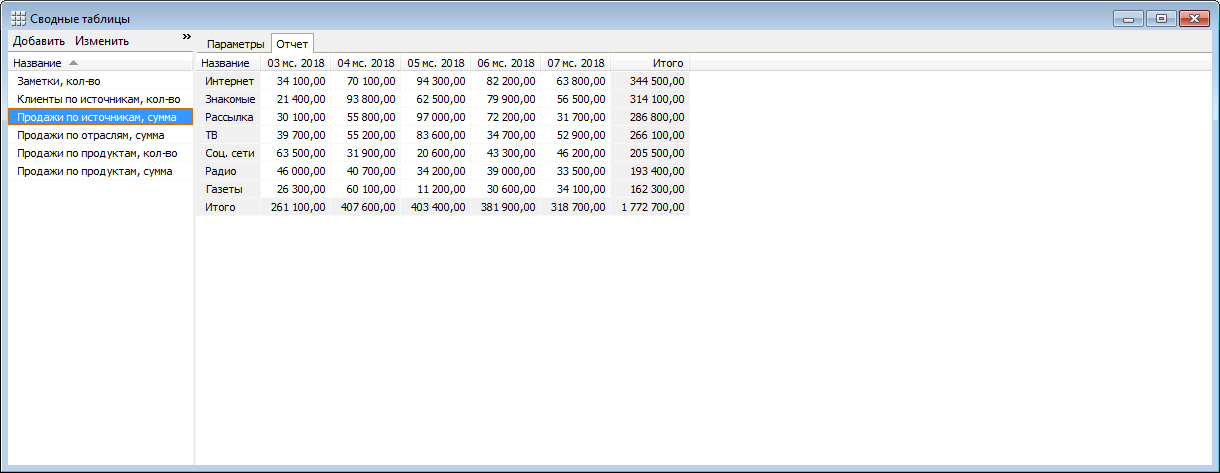
Task: Maximize the Сводные таблицы window
Action: pos(1161,18)
